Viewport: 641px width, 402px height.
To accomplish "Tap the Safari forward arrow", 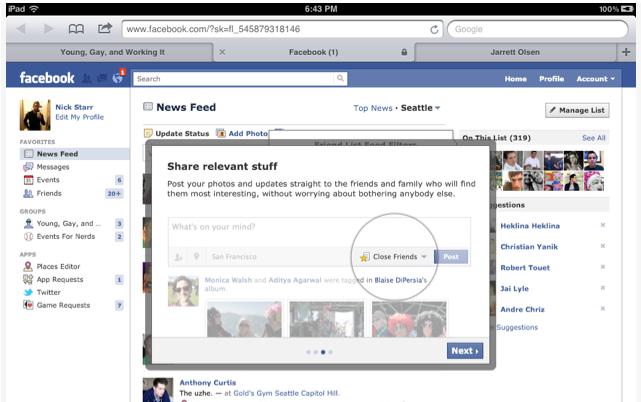I will point(48,29).
